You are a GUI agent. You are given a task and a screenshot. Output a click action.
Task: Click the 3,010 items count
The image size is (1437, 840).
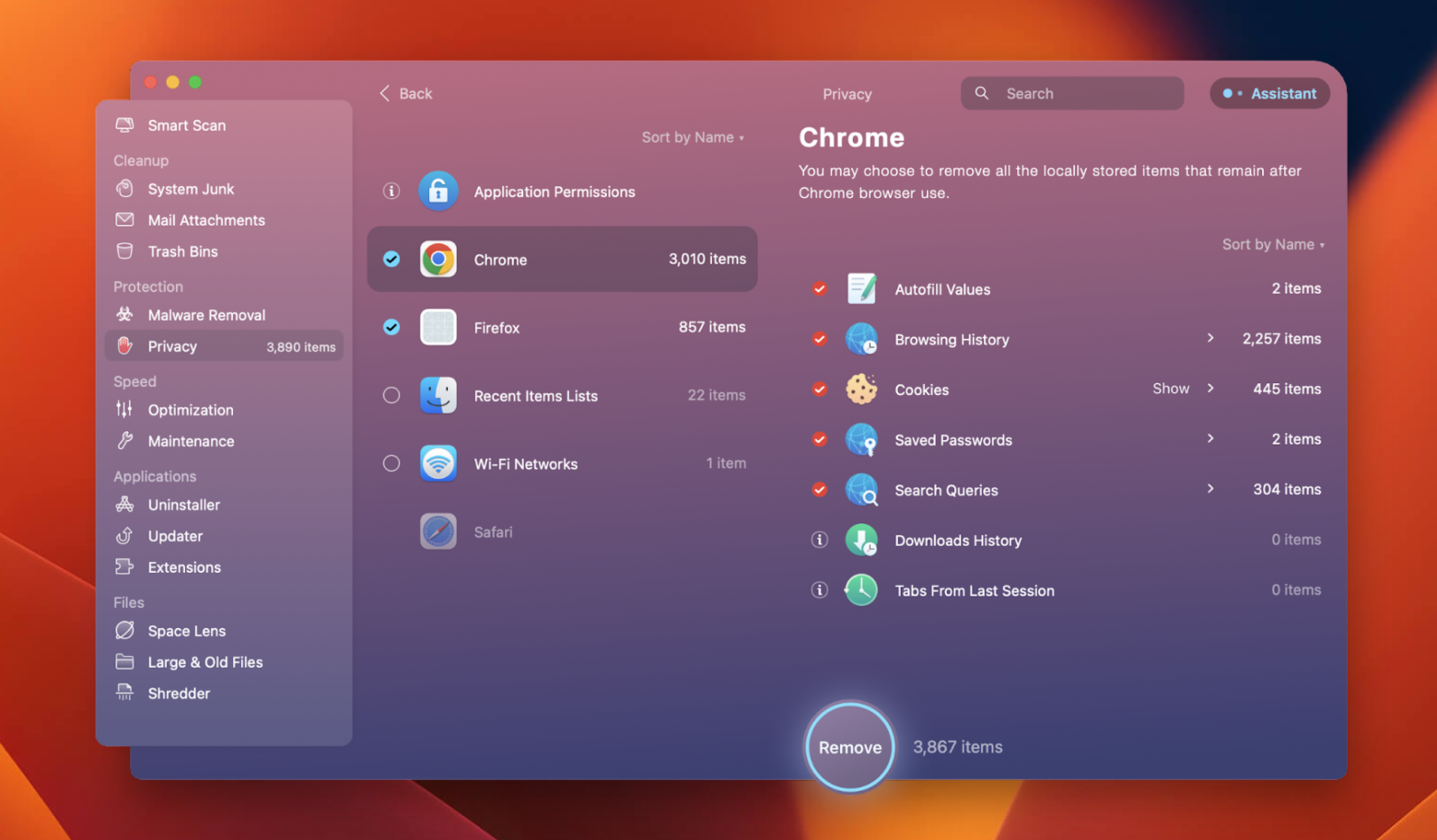coord(707,259)
